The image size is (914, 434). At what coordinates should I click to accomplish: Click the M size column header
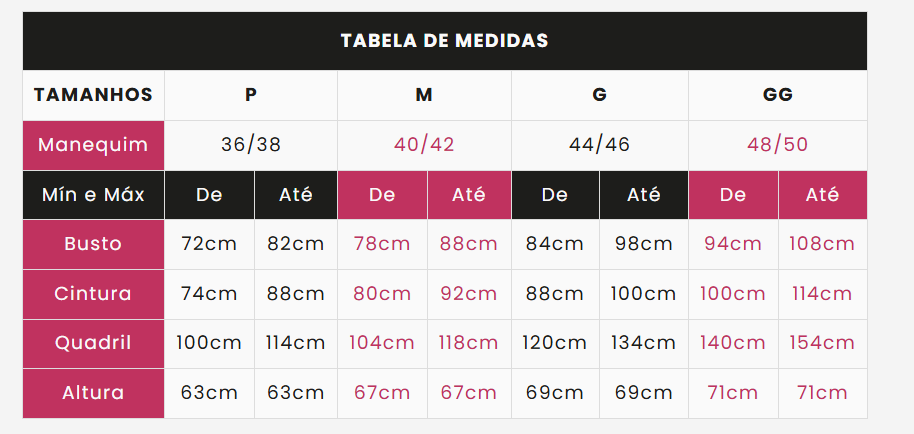424,95
